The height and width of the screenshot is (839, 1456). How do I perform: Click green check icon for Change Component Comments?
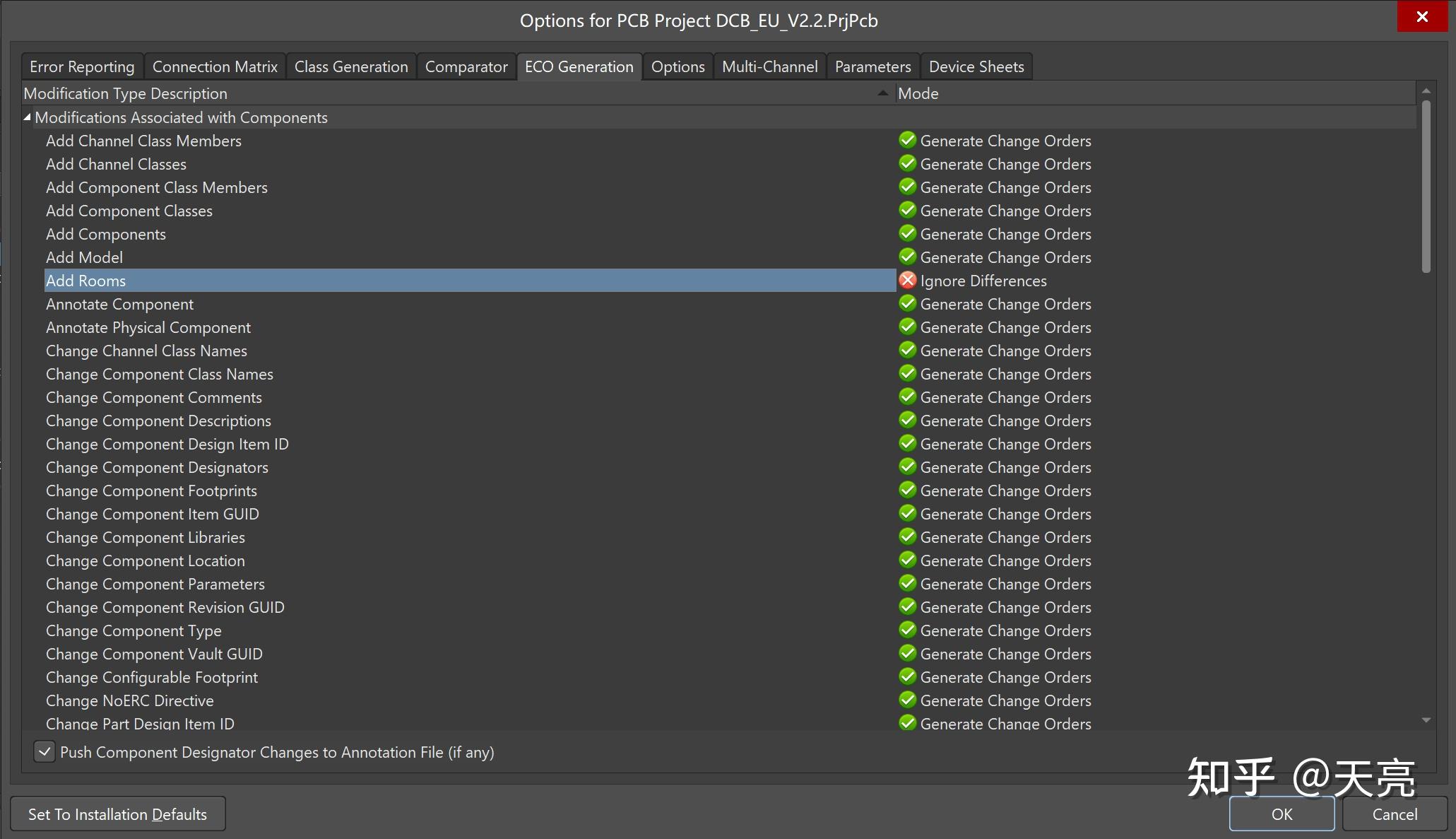click(x=908, y=397)
